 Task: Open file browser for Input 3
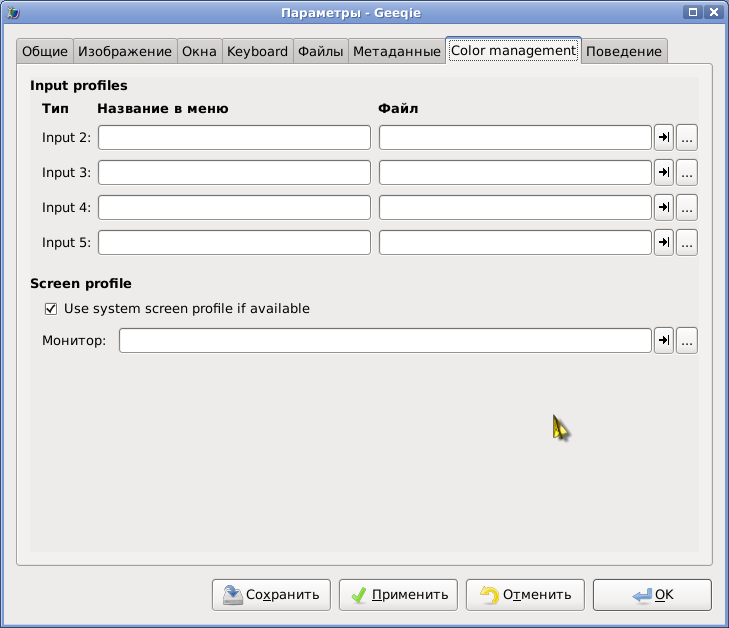pyautogui.click(x=687, y=172)
